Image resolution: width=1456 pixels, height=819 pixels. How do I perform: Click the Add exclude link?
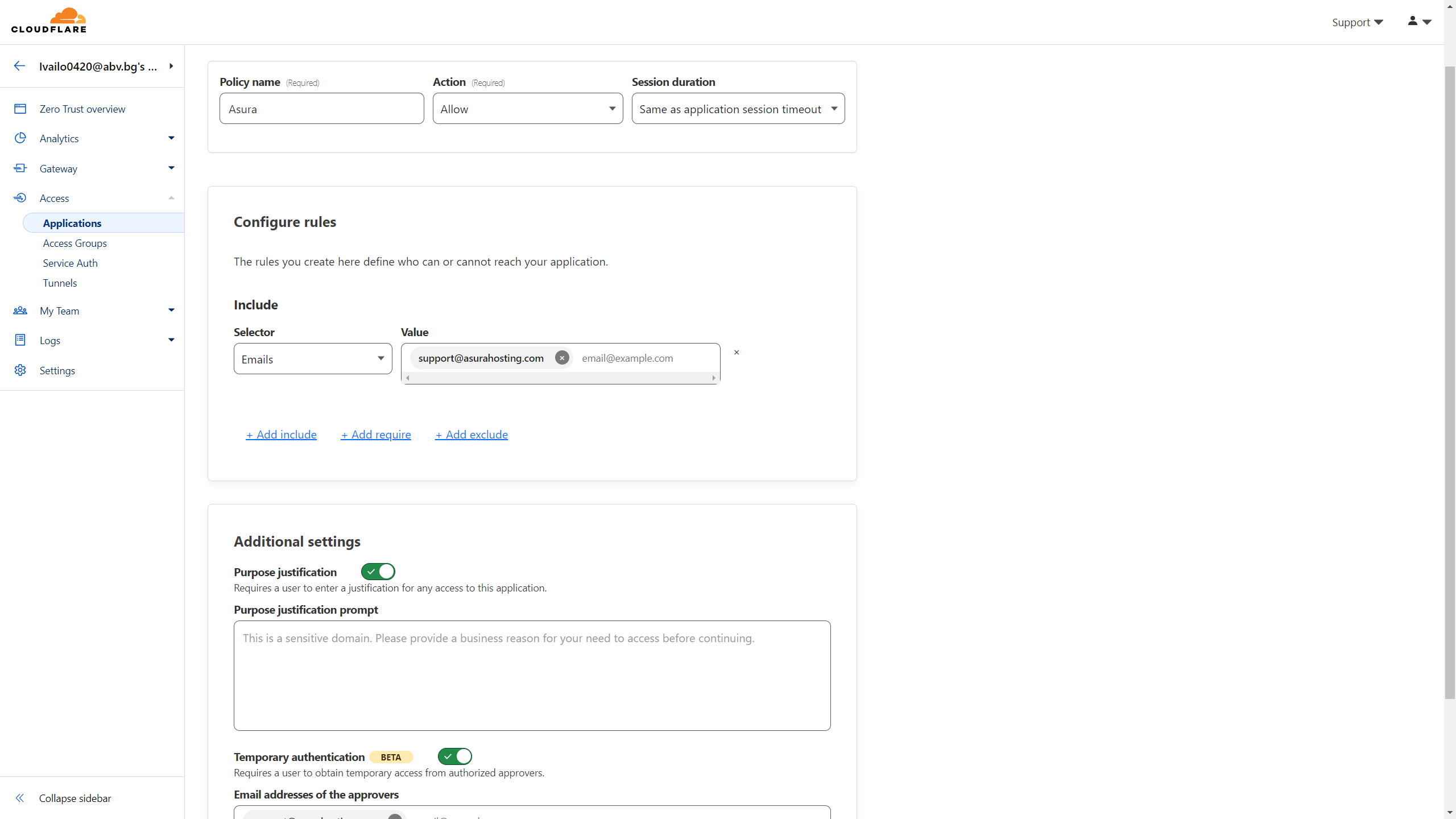click(471, 435)
